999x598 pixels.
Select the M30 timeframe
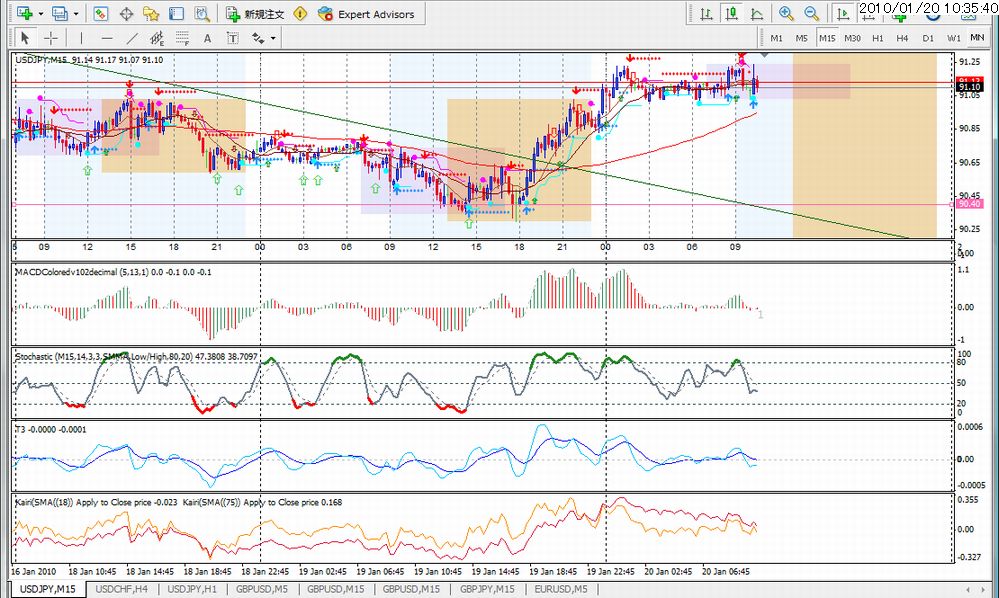click(x=852, y=38)
